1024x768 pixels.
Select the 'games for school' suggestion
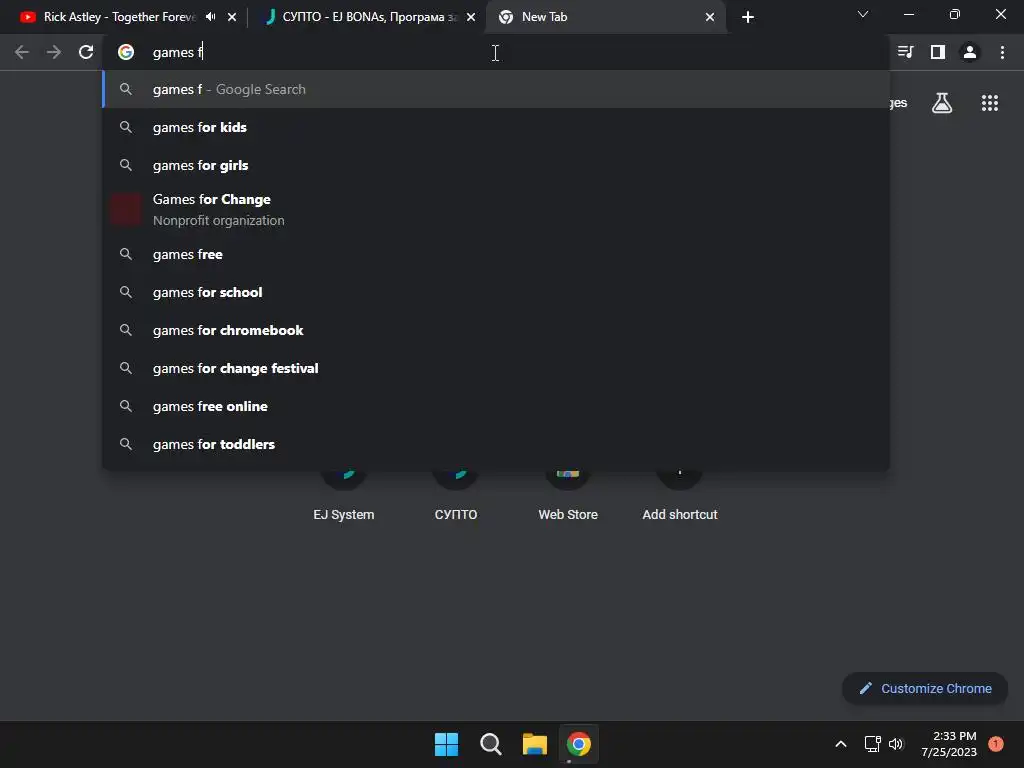click(496, 292)
